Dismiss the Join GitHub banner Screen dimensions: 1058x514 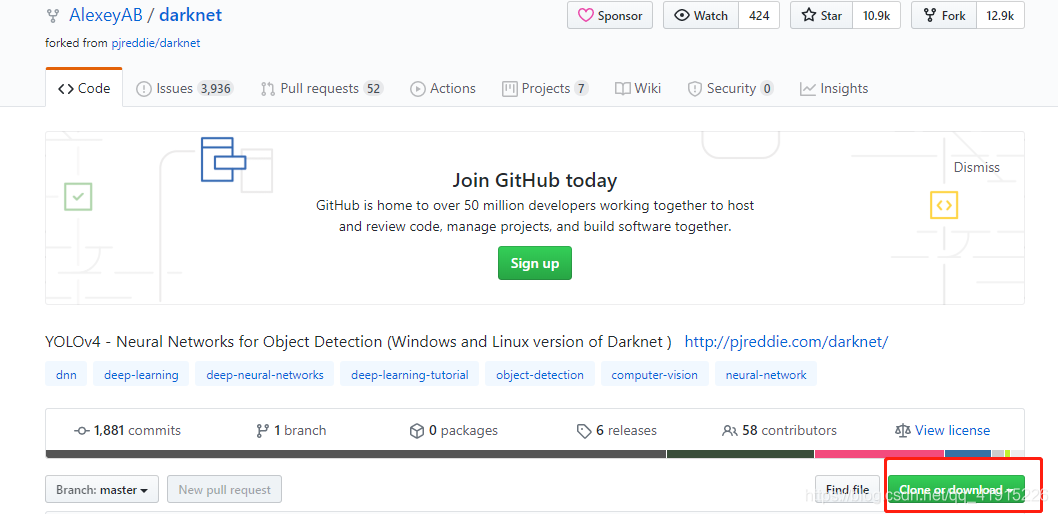(976, 167)
